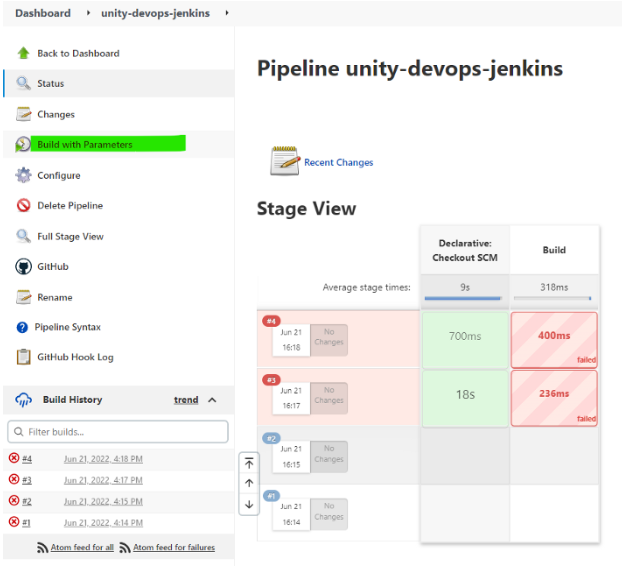Click the #2 badge in Stage View

(271, 438)
